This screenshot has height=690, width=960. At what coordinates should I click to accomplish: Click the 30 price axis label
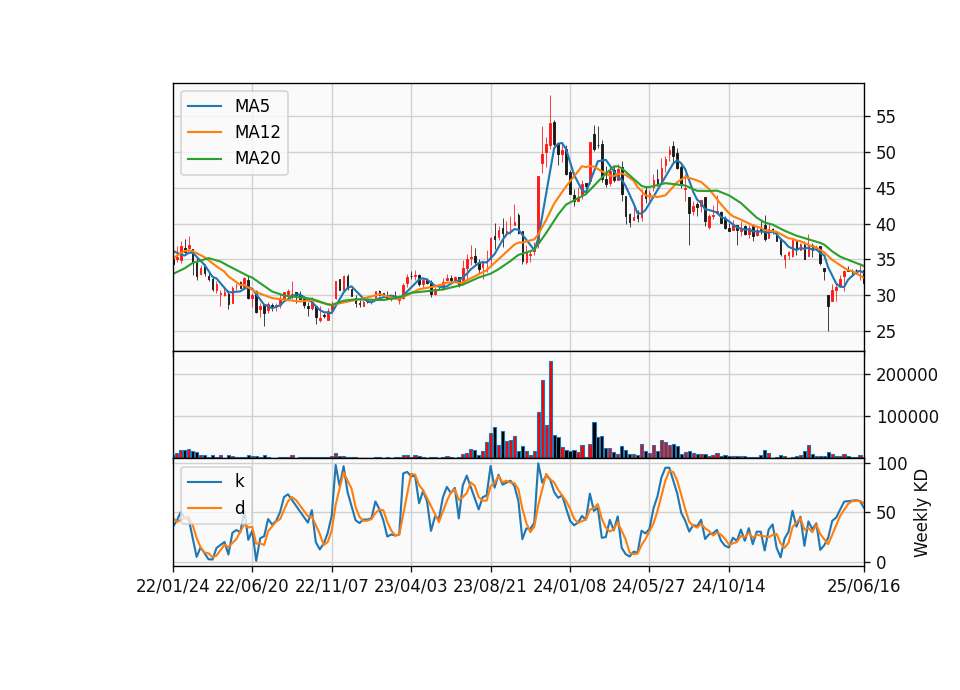[x=886, y=296]
